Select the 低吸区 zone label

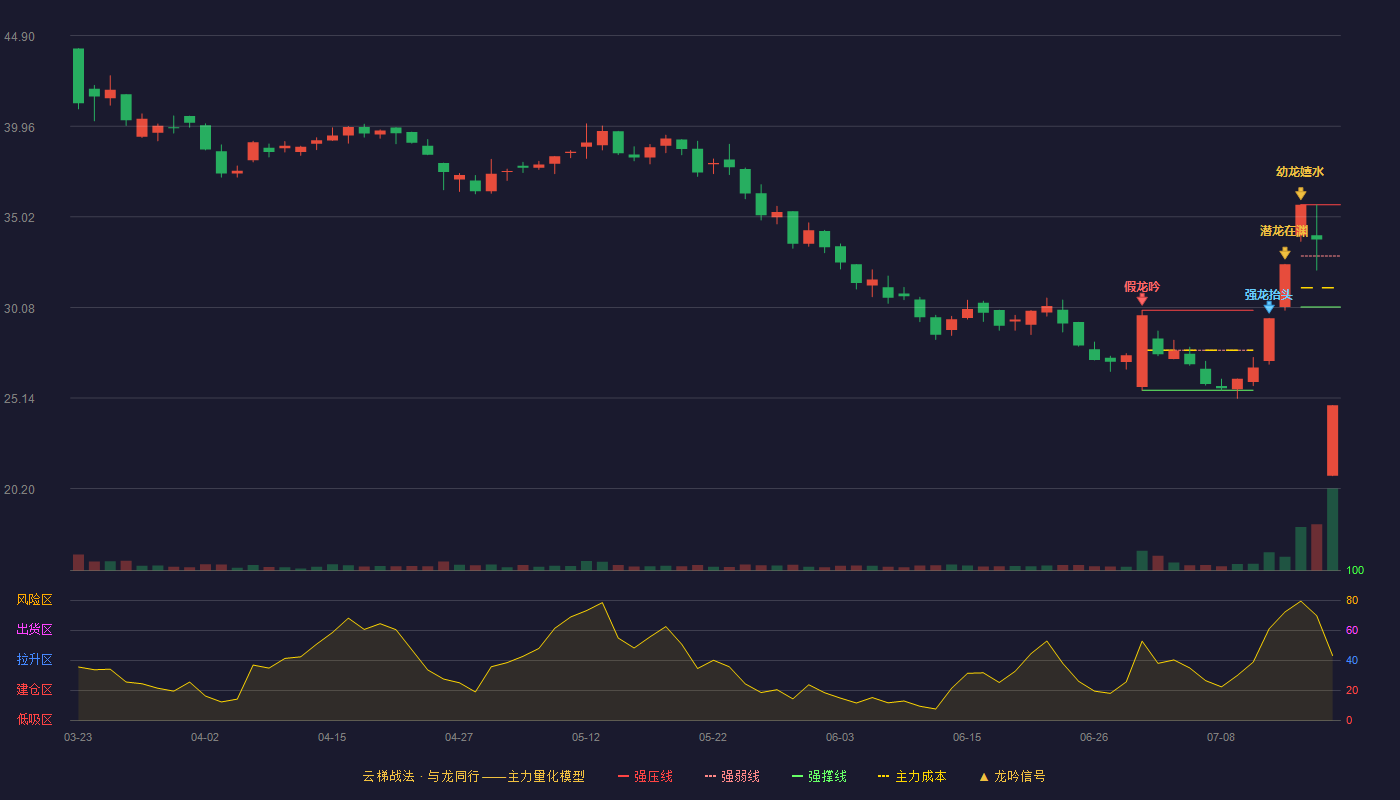[x=34, y=719]
